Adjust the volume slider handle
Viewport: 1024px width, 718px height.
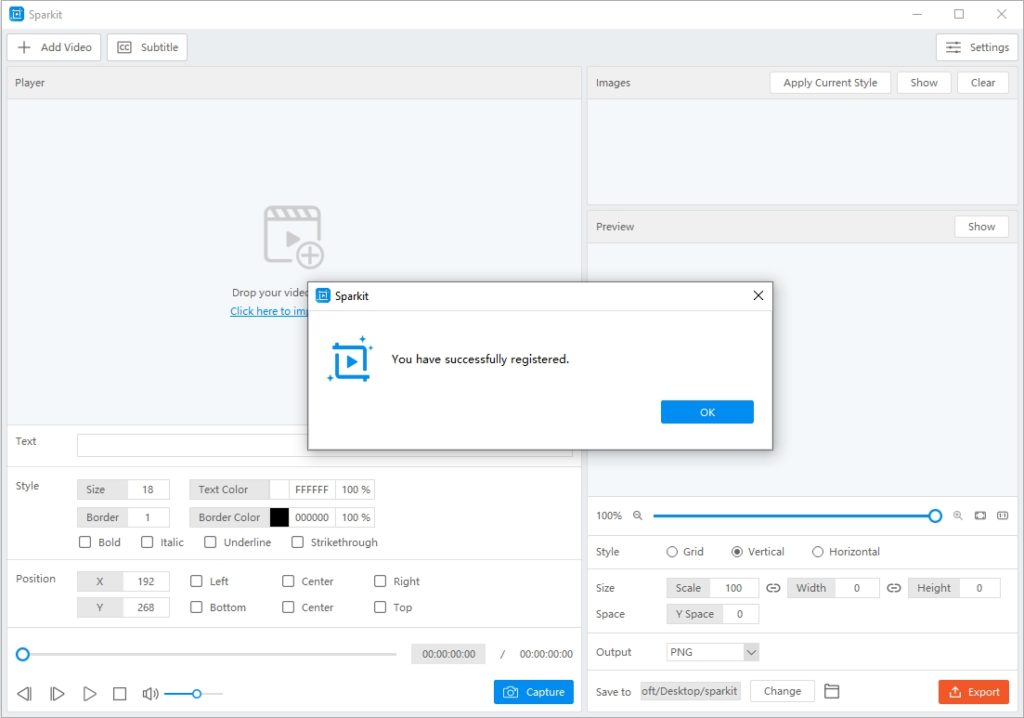coord(196,693)
